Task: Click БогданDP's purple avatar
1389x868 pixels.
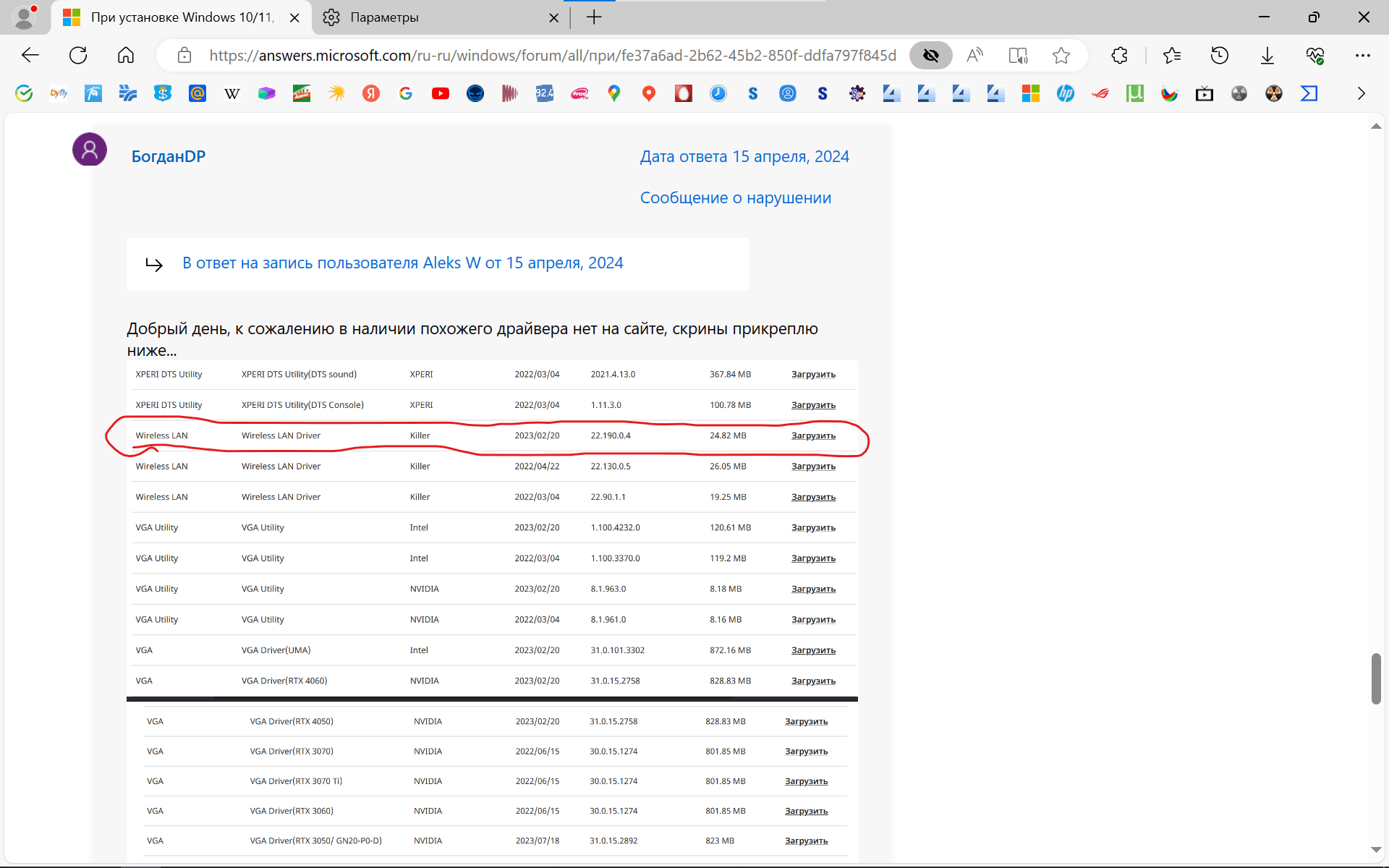Action: coord(90,150)
